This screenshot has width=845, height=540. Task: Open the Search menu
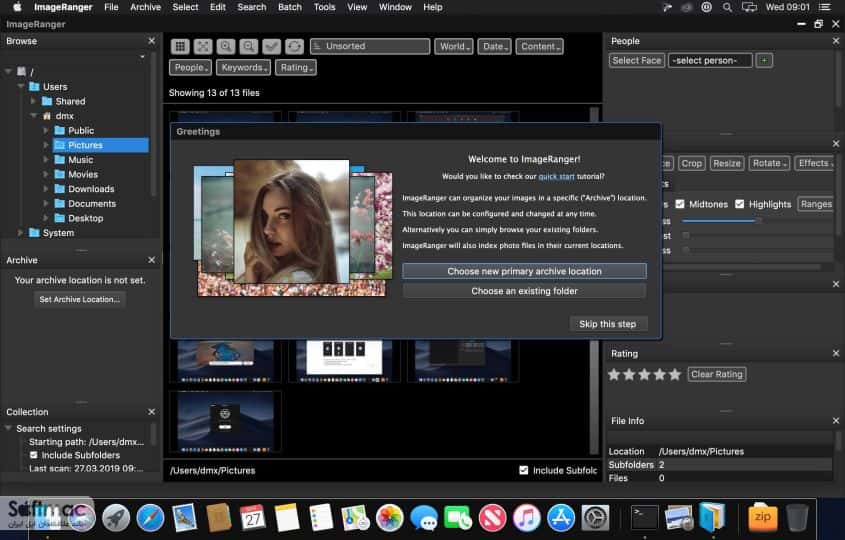coord(252,7)
